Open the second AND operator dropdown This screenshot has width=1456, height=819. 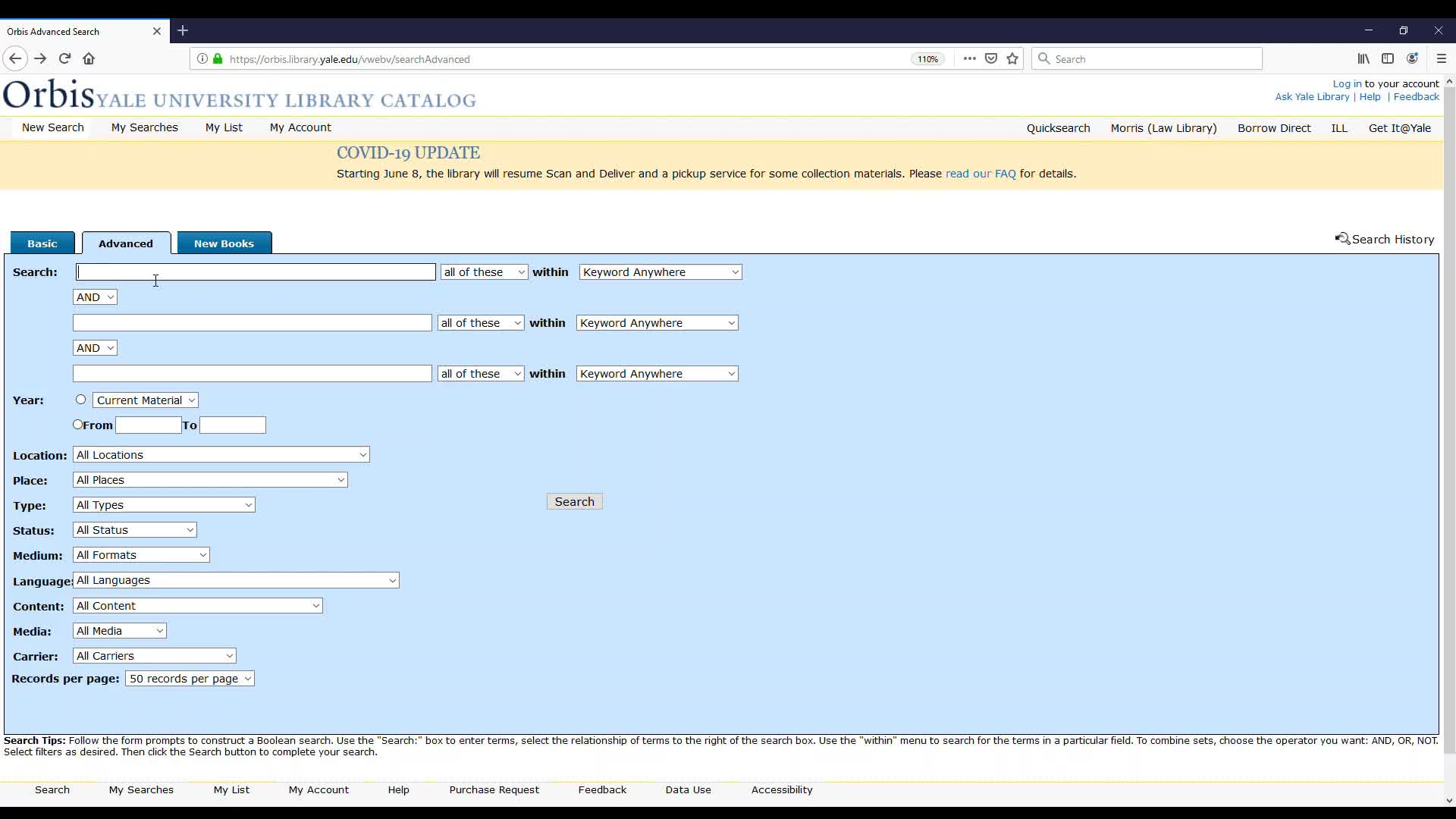coord(95,348)
